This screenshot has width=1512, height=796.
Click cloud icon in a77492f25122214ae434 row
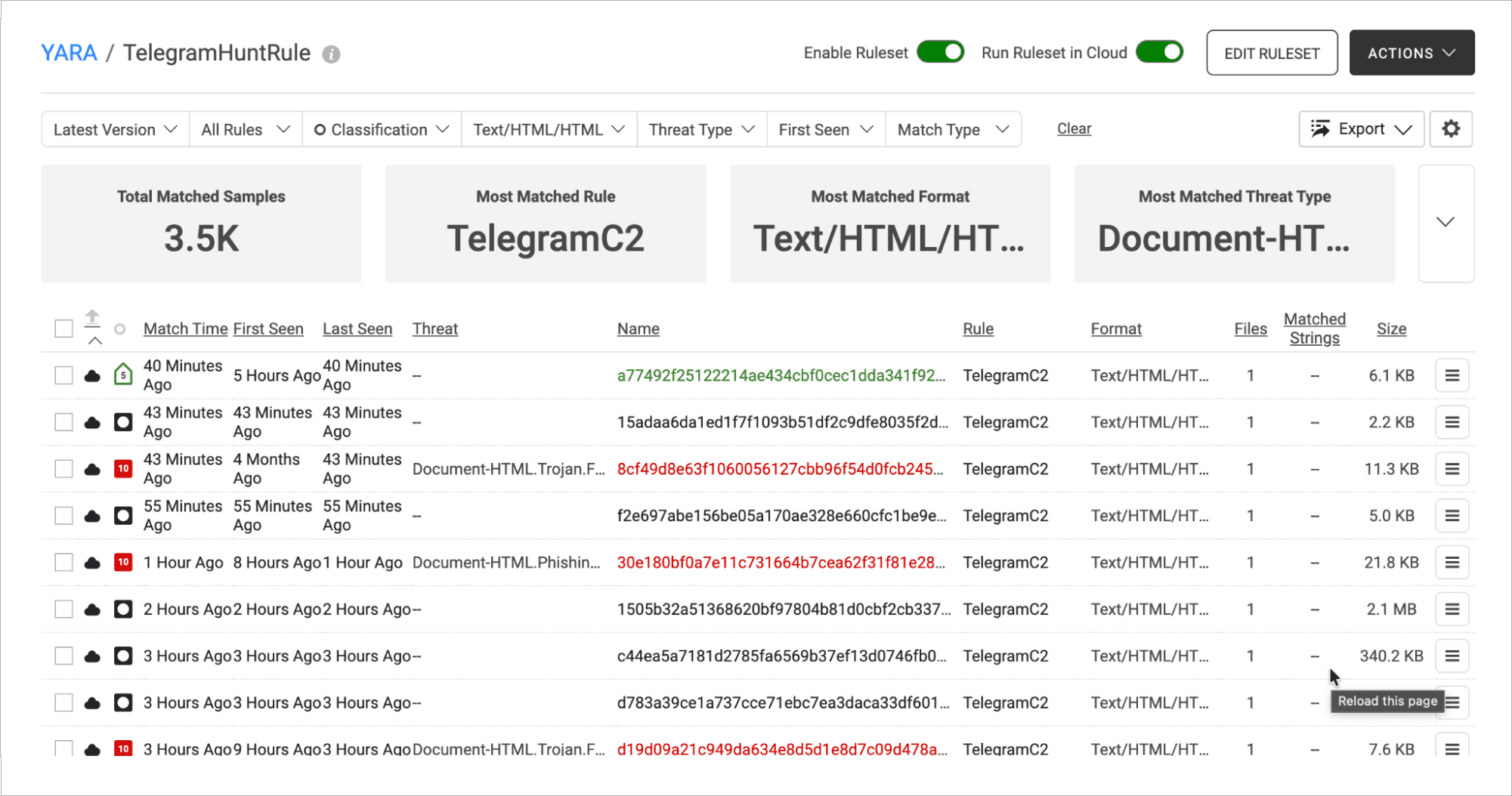tap(92, 375)
